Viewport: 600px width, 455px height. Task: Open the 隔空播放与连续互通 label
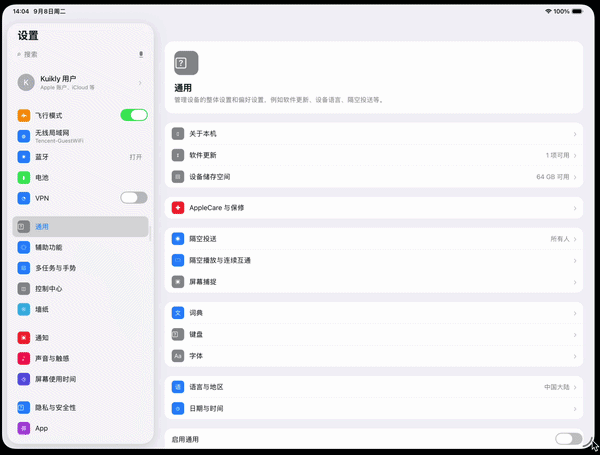click(x=220, y=260)
